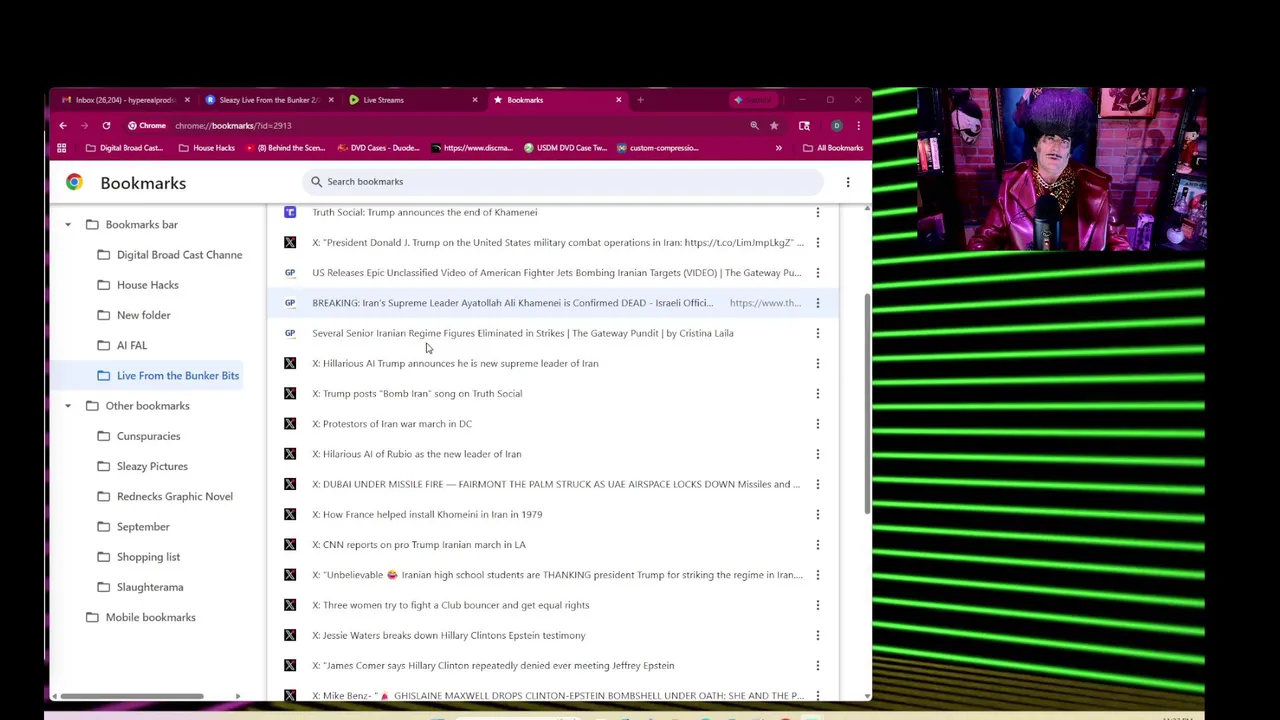
Task: Collapse the Bookmarks bar folder tree
Action: (x=68, y=225)
